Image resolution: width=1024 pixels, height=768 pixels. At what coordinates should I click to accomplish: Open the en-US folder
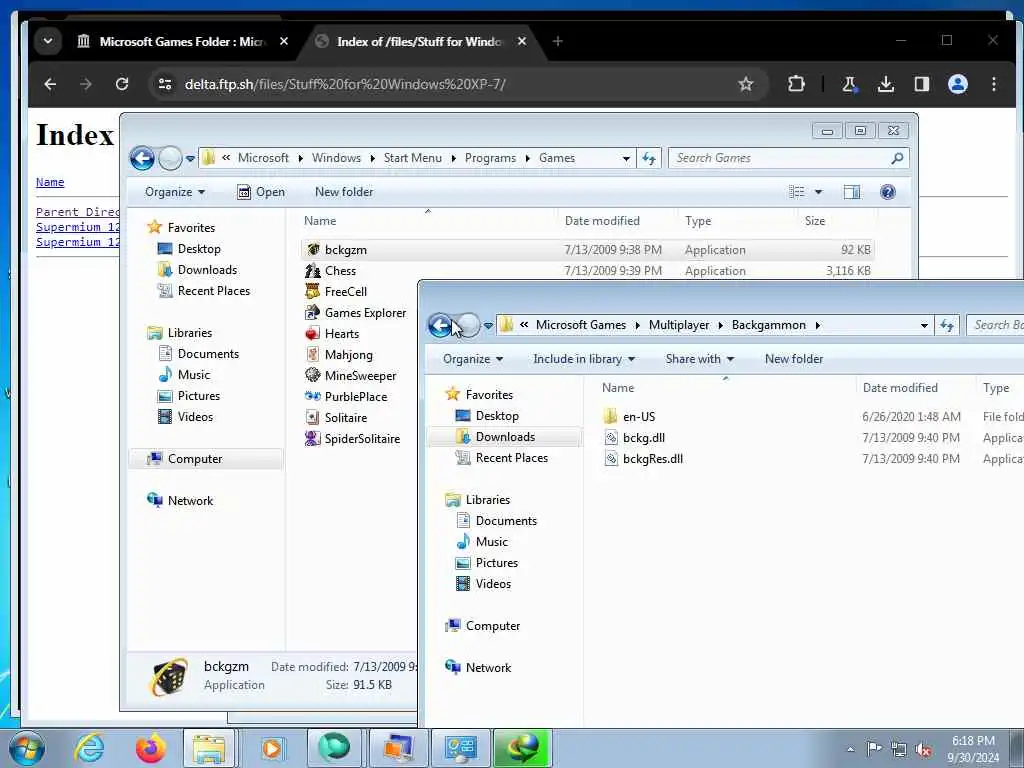pyautogui.click(x=630, y=417)
